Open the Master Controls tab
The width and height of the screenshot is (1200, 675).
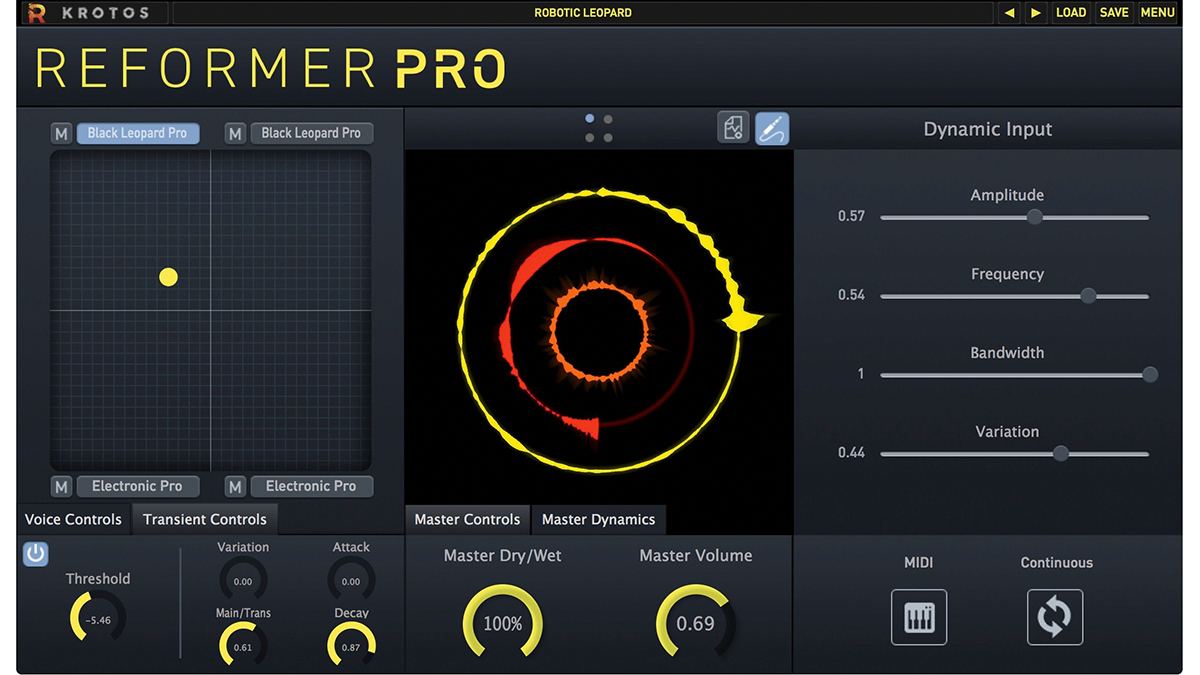(x=467, y=519)
